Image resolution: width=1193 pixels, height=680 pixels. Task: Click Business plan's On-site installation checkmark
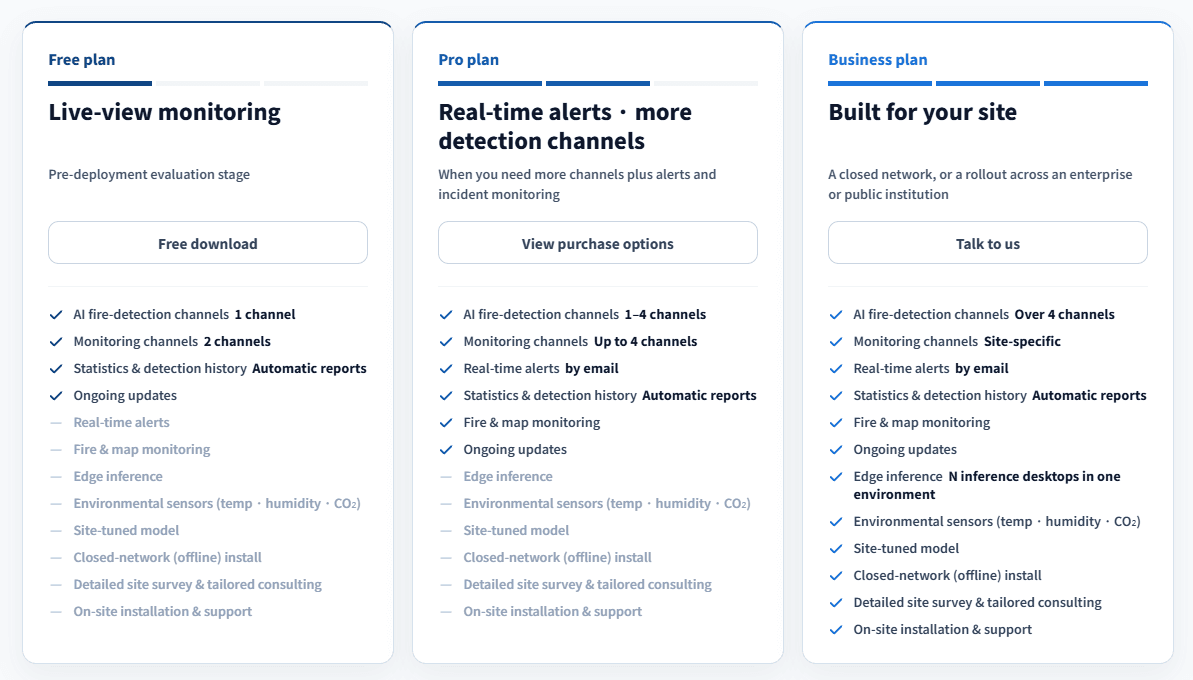(836, 630)
